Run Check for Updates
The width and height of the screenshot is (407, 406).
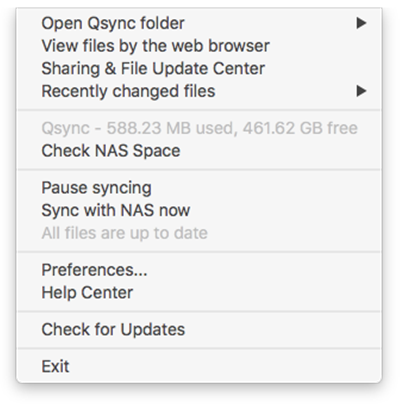pos(199,329)
